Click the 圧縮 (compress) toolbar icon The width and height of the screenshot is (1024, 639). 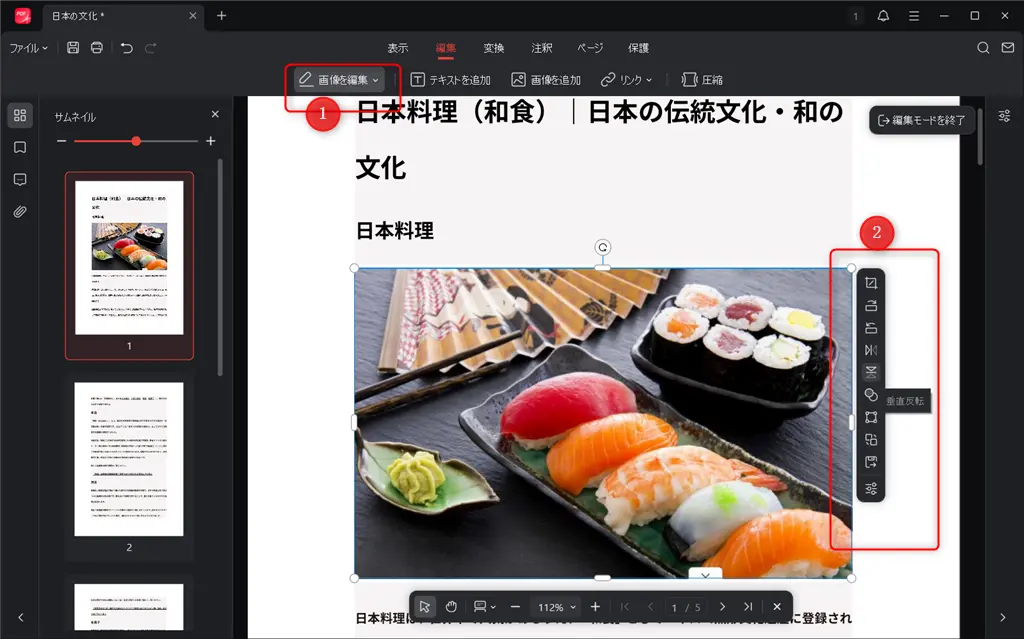(x=703, y=79)
